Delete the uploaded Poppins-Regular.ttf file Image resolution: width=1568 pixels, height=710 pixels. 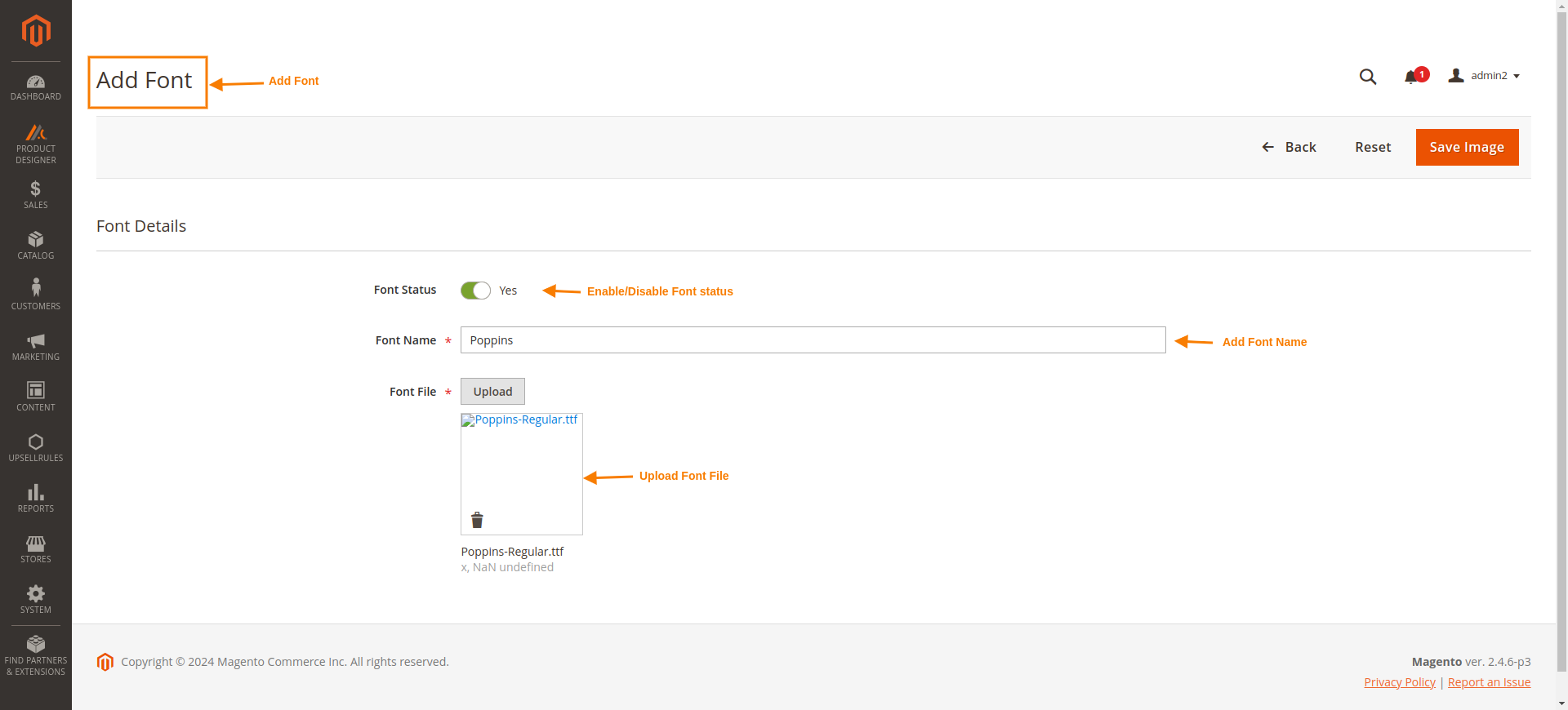pos(477,520)
